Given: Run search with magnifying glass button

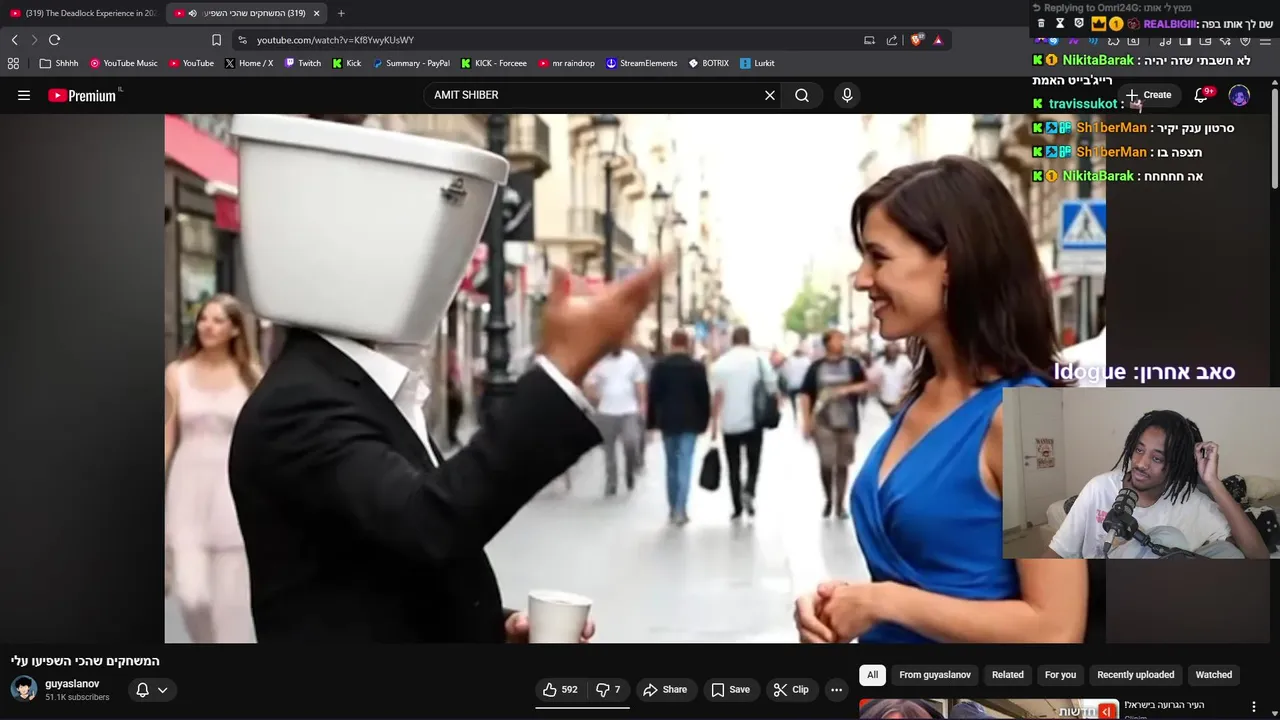Looking at the screenshot, I should (x=802, y=95).
